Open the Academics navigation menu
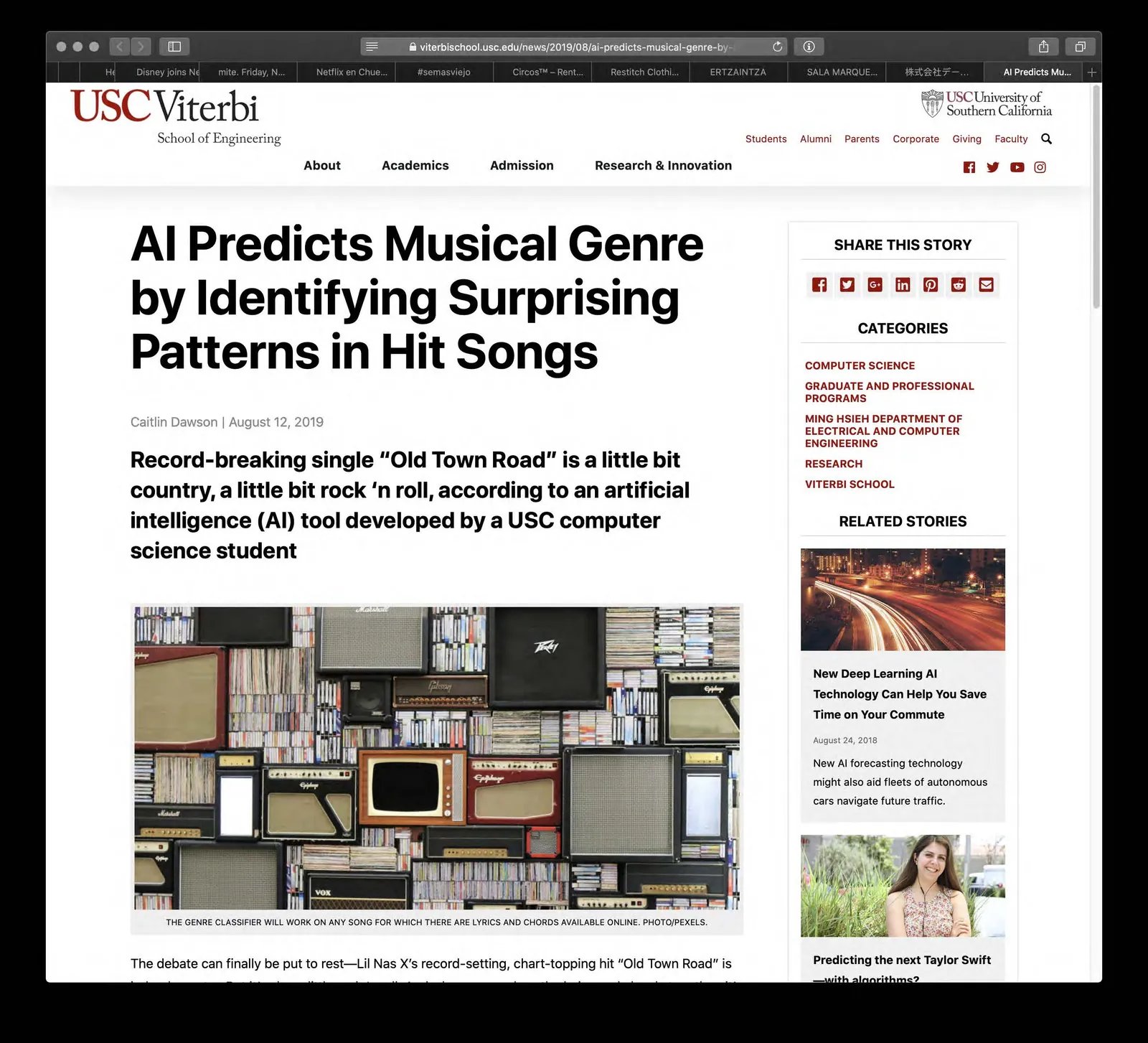This screenshot has width=1148, height=1043. point(415,166)
